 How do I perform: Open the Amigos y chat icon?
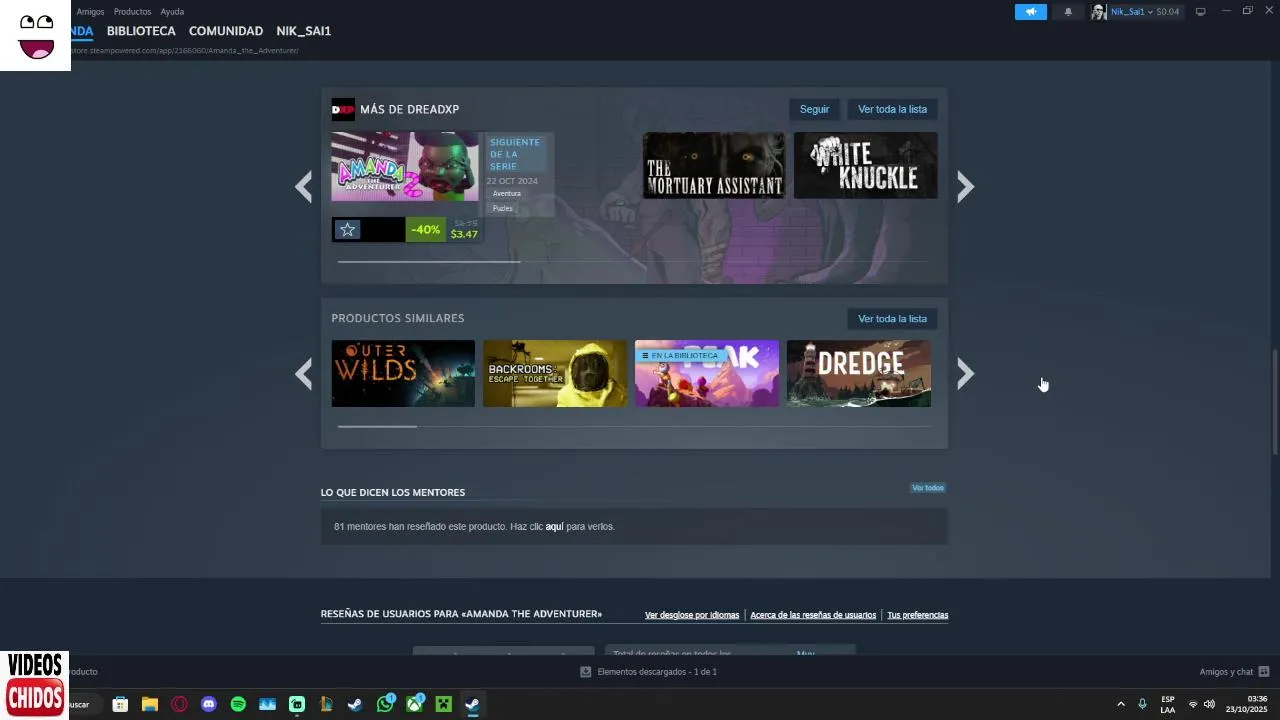point(1264,672)
